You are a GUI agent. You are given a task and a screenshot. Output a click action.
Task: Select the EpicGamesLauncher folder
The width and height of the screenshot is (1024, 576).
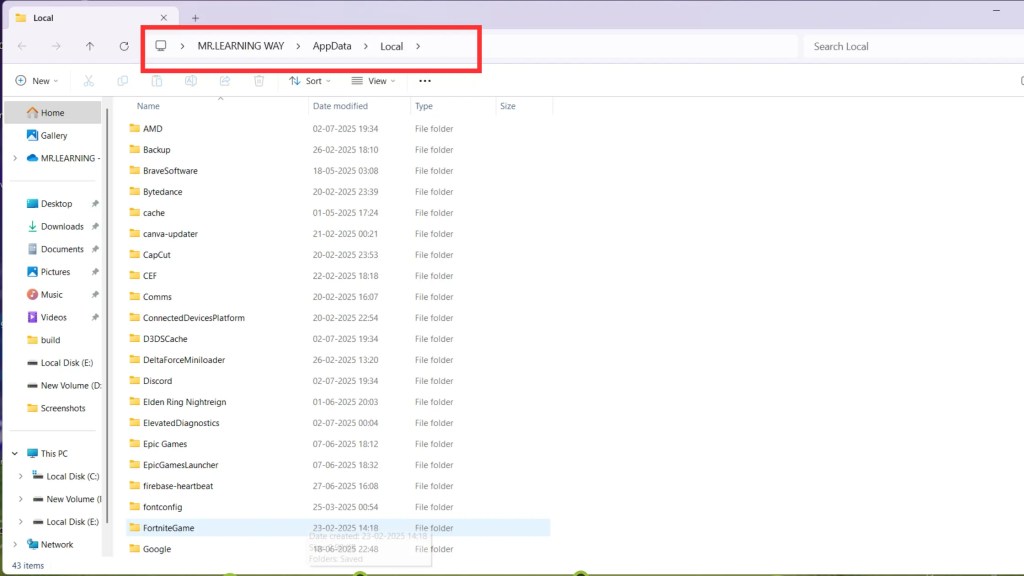[180, 465]
